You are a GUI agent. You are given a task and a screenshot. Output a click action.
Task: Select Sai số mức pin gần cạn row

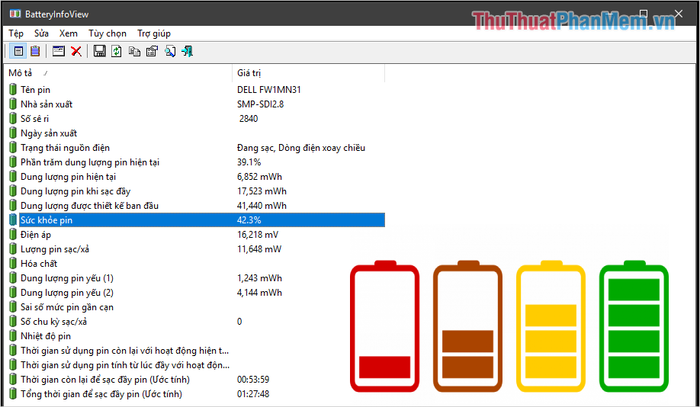[x=196, y=307]
